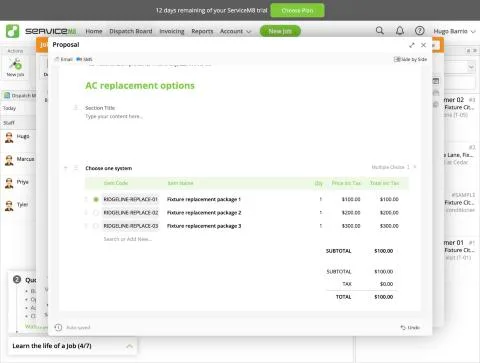The width and height of the screenshot is (480, 363).
Task: Open the help question mark icon
Action: 420,31
